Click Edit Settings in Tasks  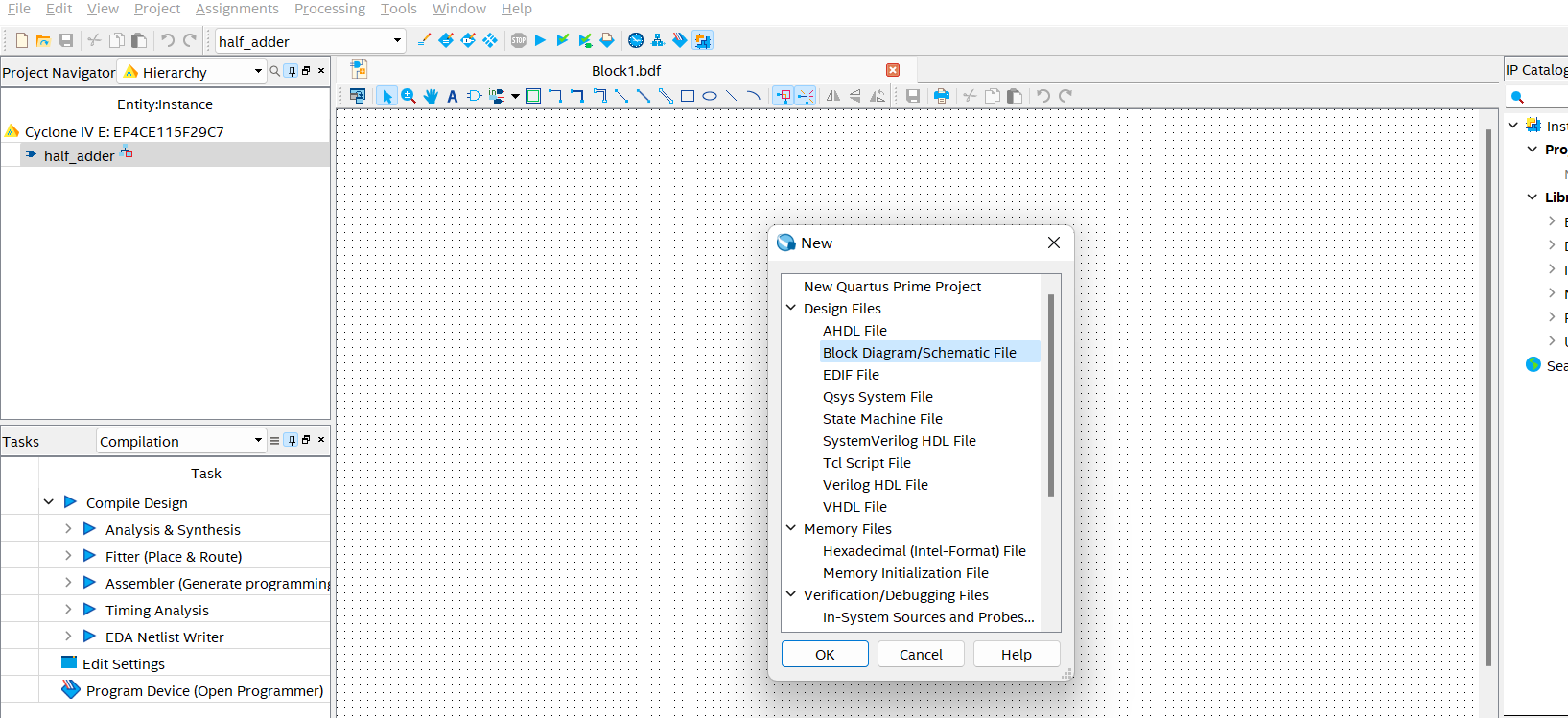click(x=124, y=663)
